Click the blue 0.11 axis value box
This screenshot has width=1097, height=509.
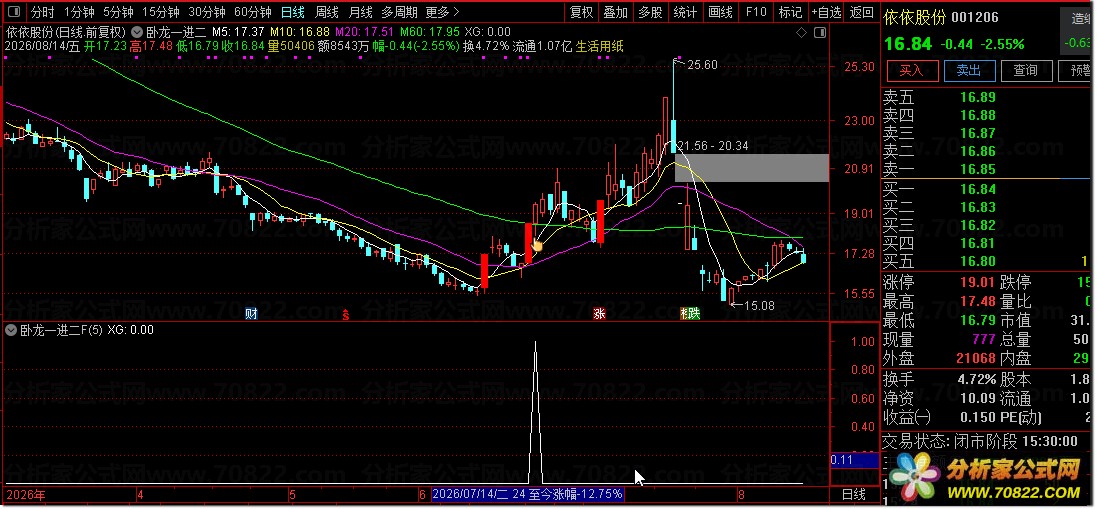point(854,460)
